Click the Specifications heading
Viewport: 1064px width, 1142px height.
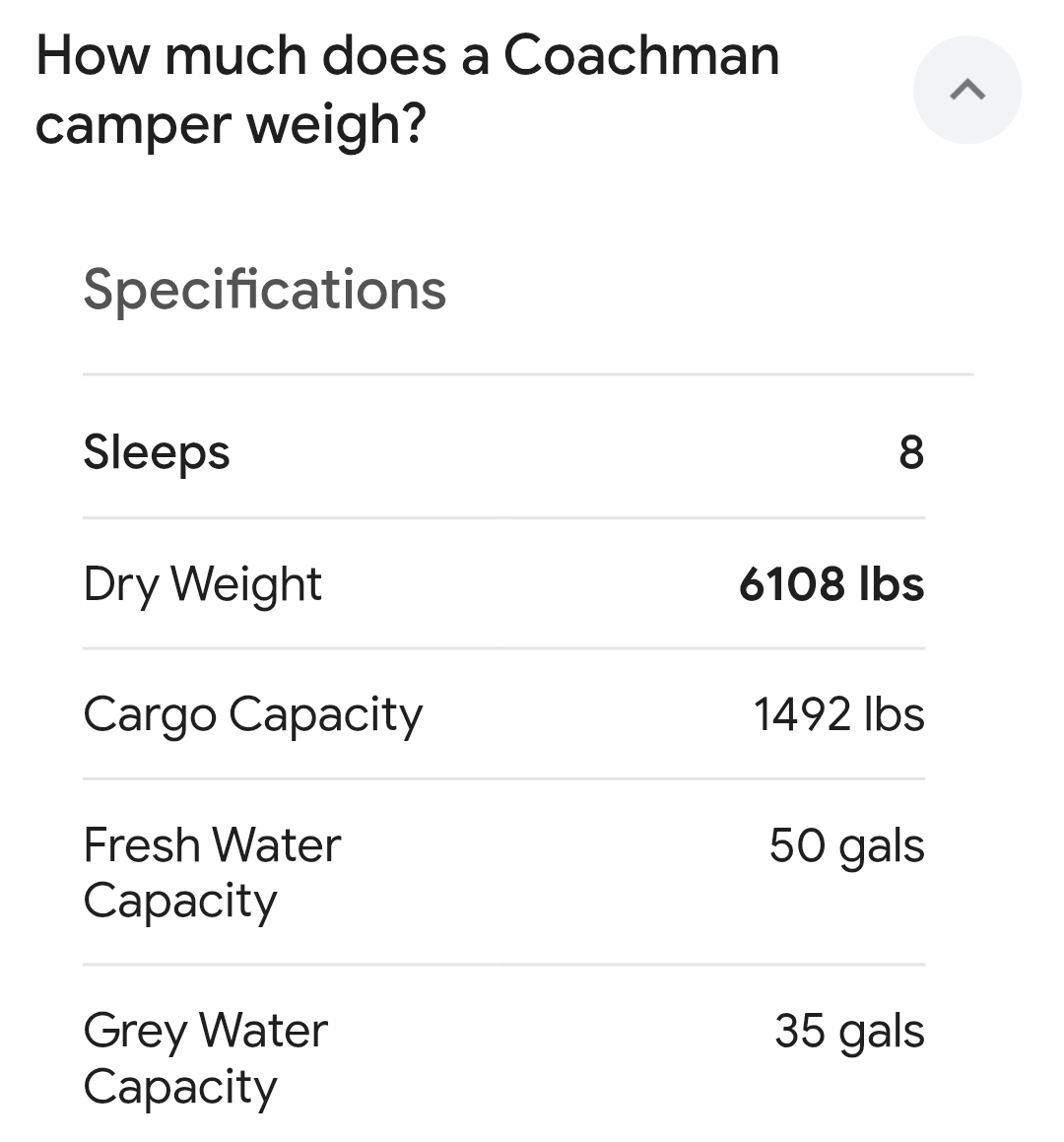(264, 290)
